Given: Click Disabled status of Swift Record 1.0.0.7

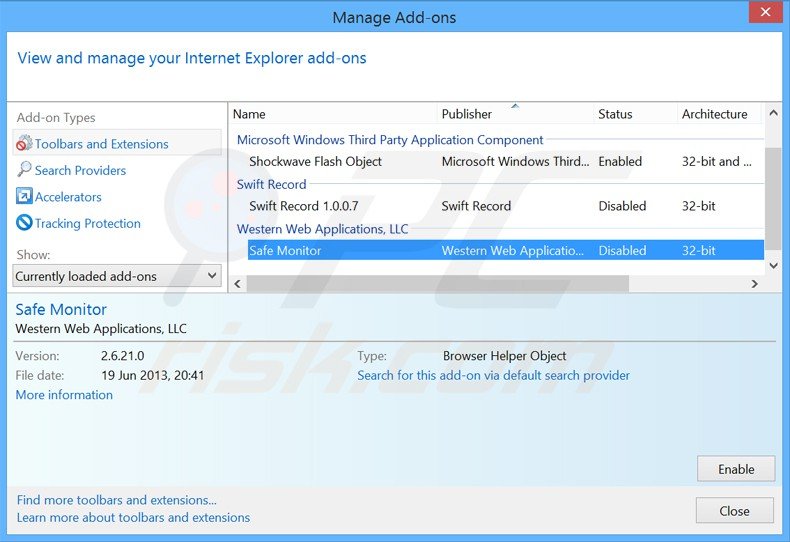Looking at the screenshot, I should (x=622, y=206).
